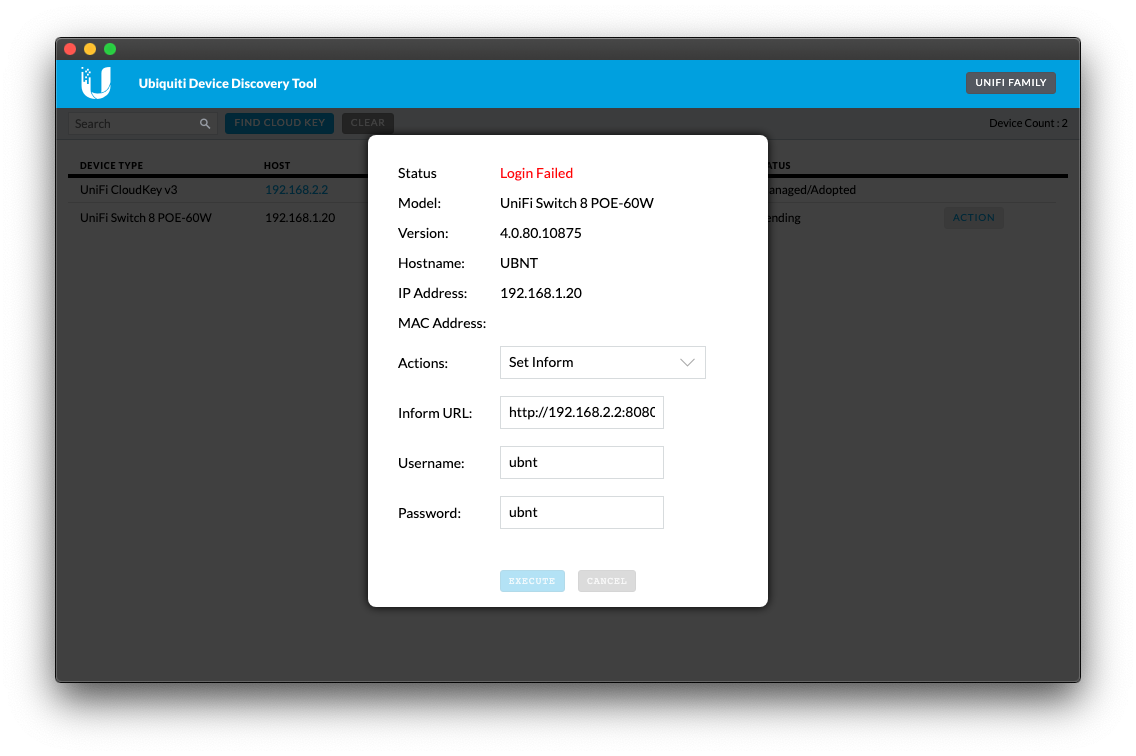The width and height of the screenshot is (1136, 756).
Task: Click the FIND CLOUD KEY button
Action: (280, 123)
